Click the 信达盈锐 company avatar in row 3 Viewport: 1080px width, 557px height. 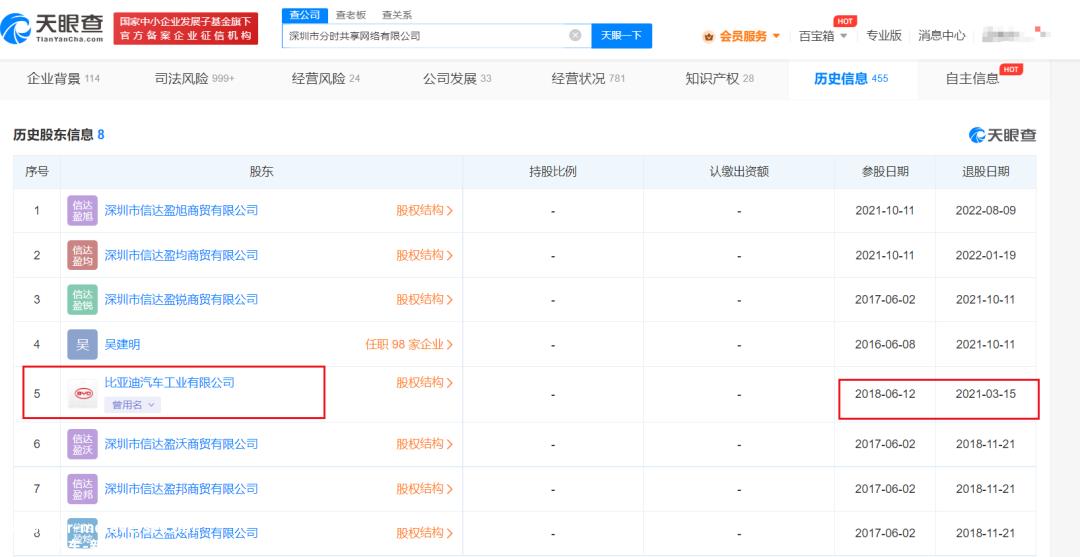83,299
